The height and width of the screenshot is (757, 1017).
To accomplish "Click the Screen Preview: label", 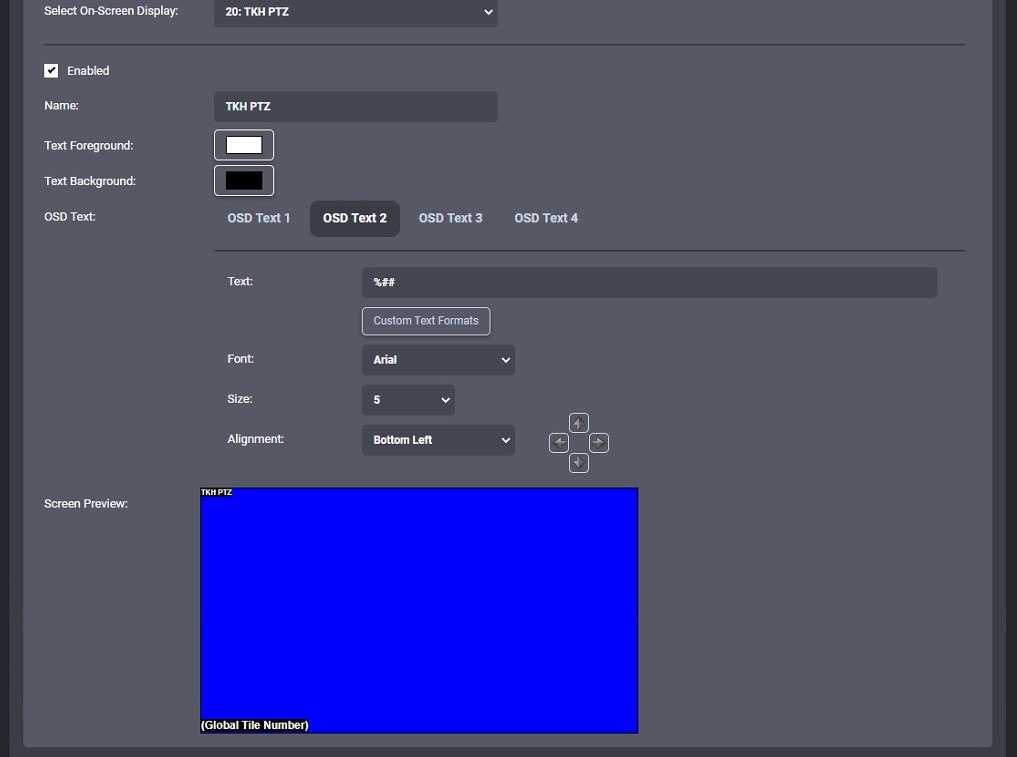I will (x=86, y=504).
